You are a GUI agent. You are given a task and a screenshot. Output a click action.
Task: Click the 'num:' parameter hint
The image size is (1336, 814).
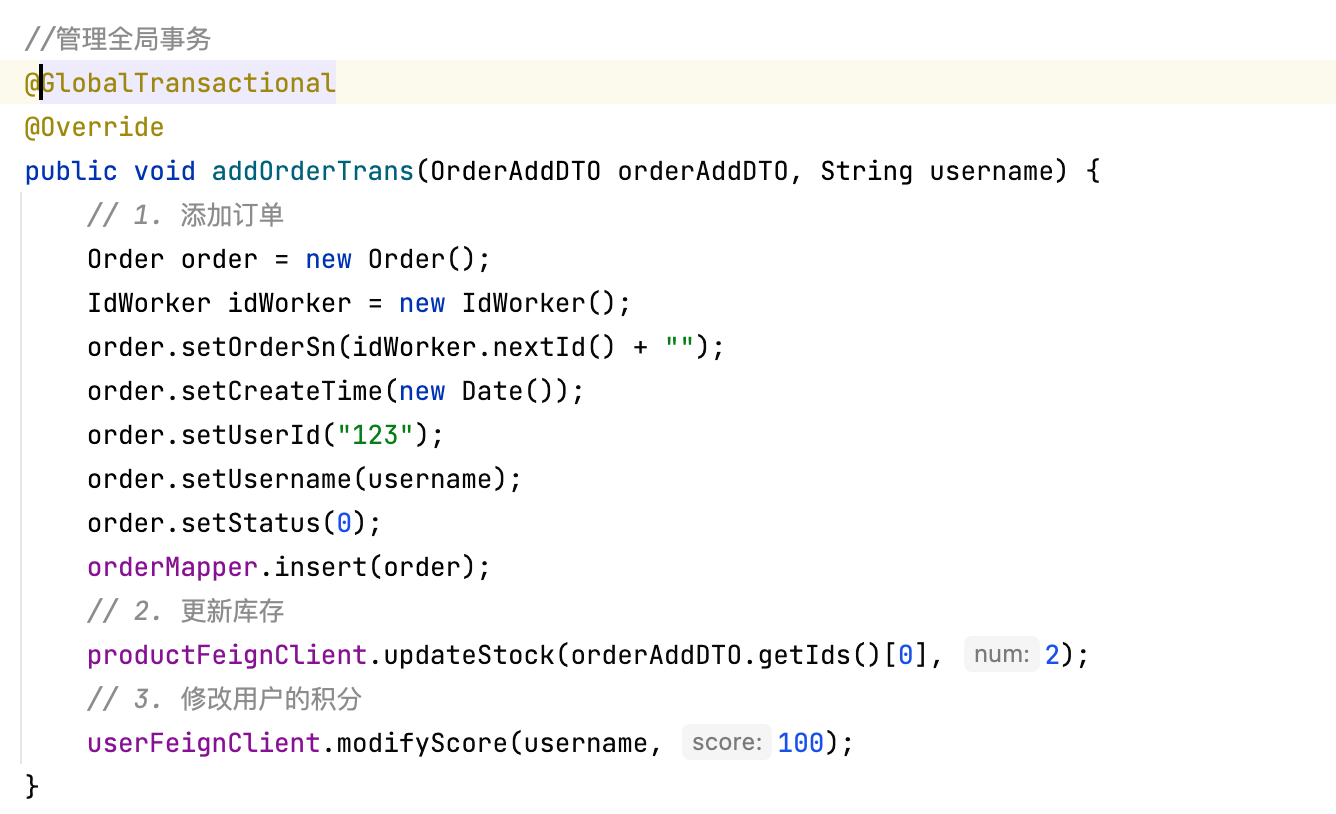(x=1001, y=655)
